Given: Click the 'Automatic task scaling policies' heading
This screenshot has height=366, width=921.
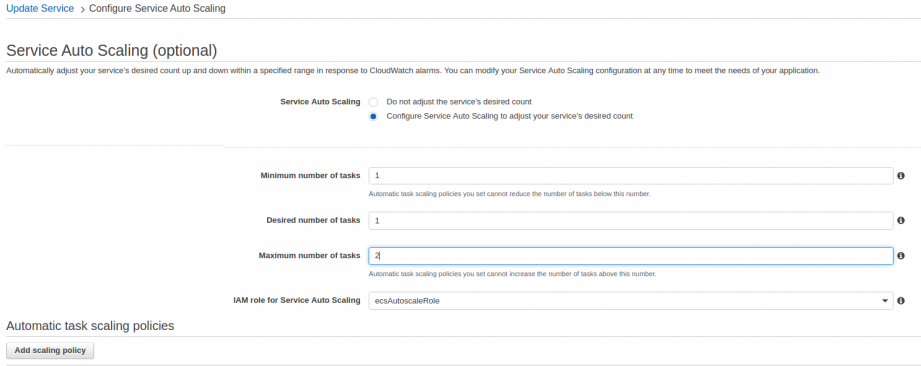Looking at the screenshot, I should pyautogui.click(x=90, y=325).
